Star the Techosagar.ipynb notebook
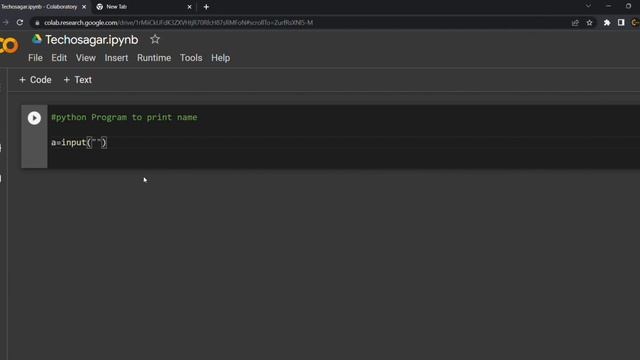This screenshot has height=360, width=640. coord(155,40)
